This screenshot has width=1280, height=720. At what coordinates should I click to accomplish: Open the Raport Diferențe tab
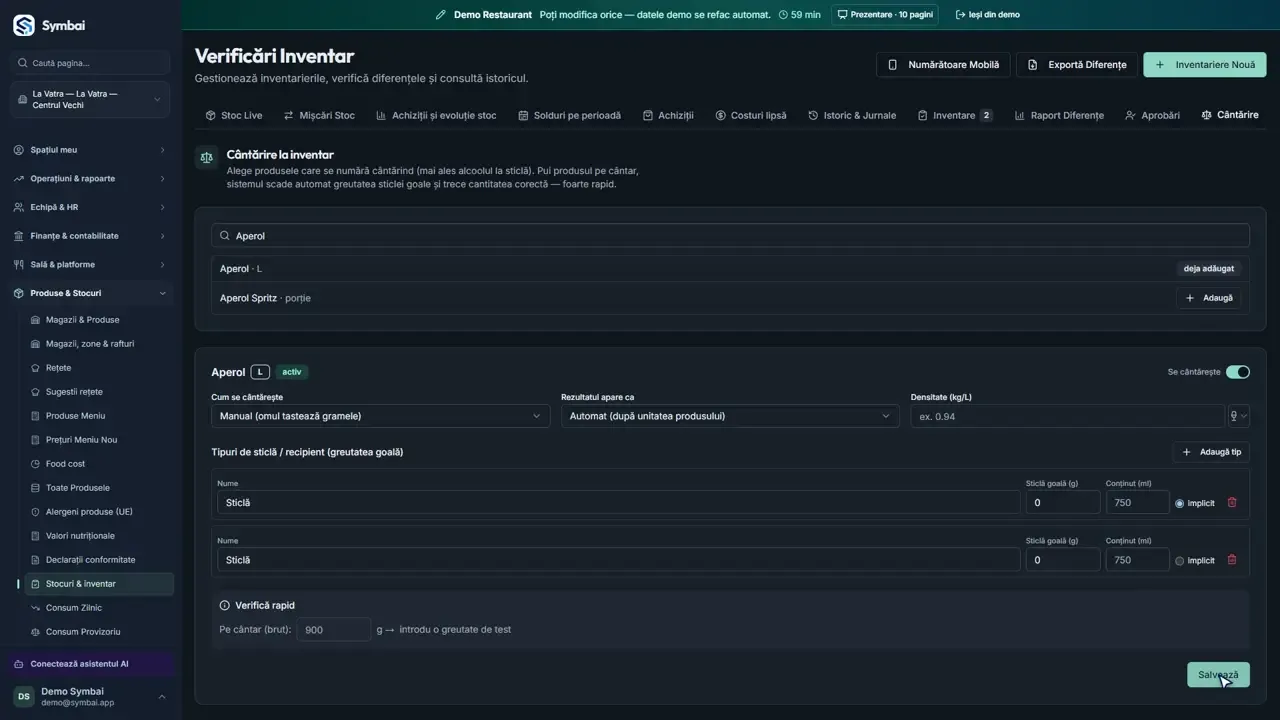pyautogui.click(x=1059, y=115)
